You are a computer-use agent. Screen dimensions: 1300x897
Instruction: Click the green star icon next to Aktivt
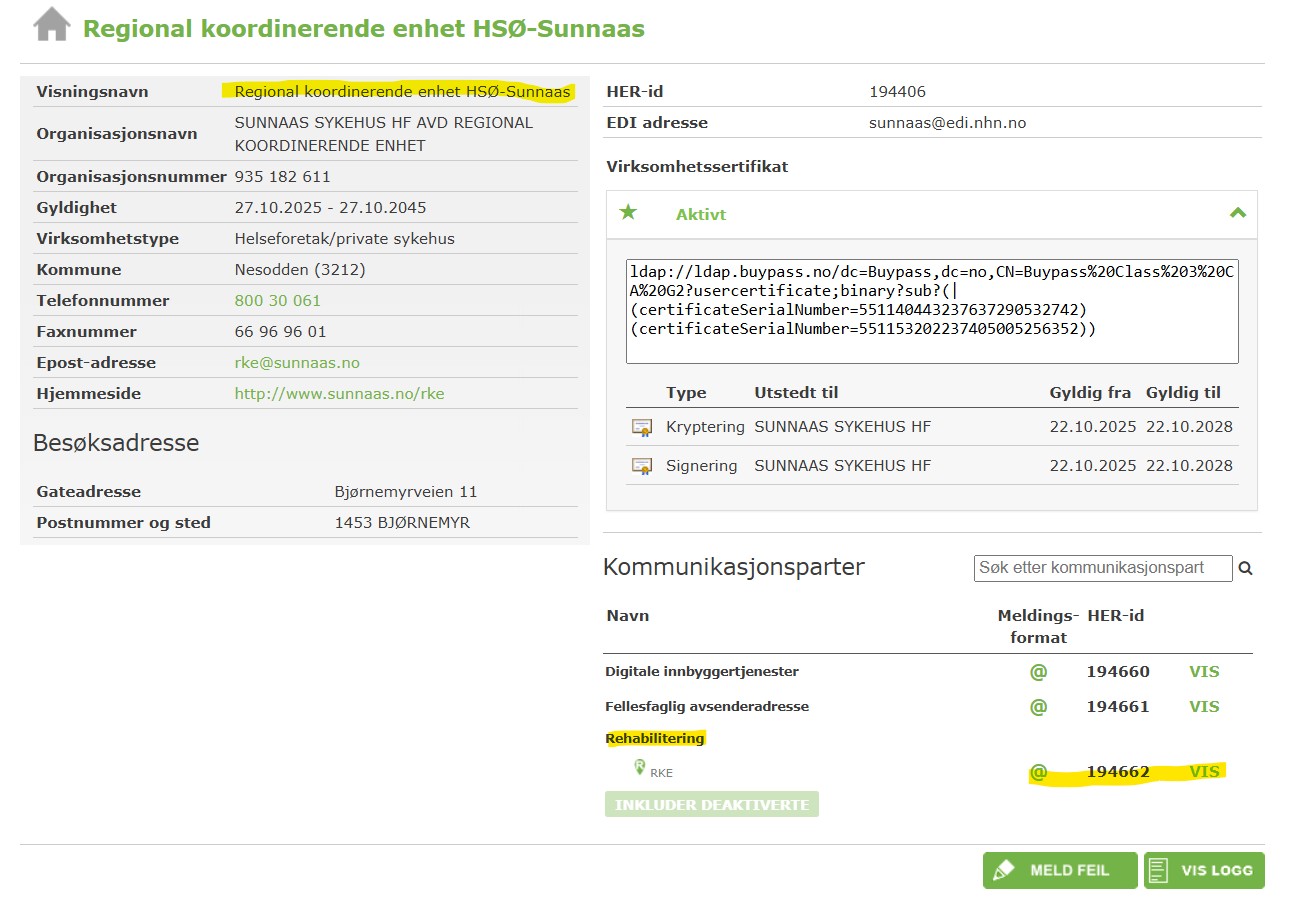click(x=628, y=212)
